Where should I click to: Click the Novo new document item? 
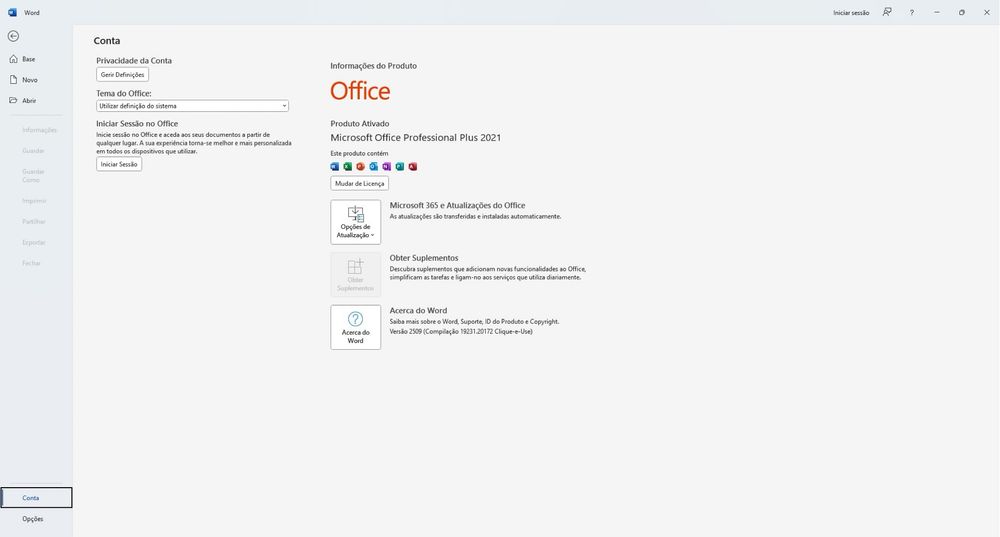point(36,80)
